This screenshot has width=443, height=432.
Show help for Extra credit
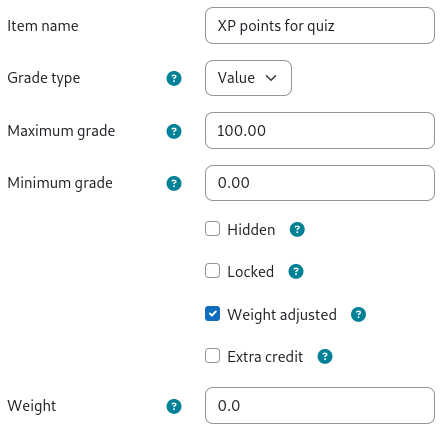pos(325,357)
